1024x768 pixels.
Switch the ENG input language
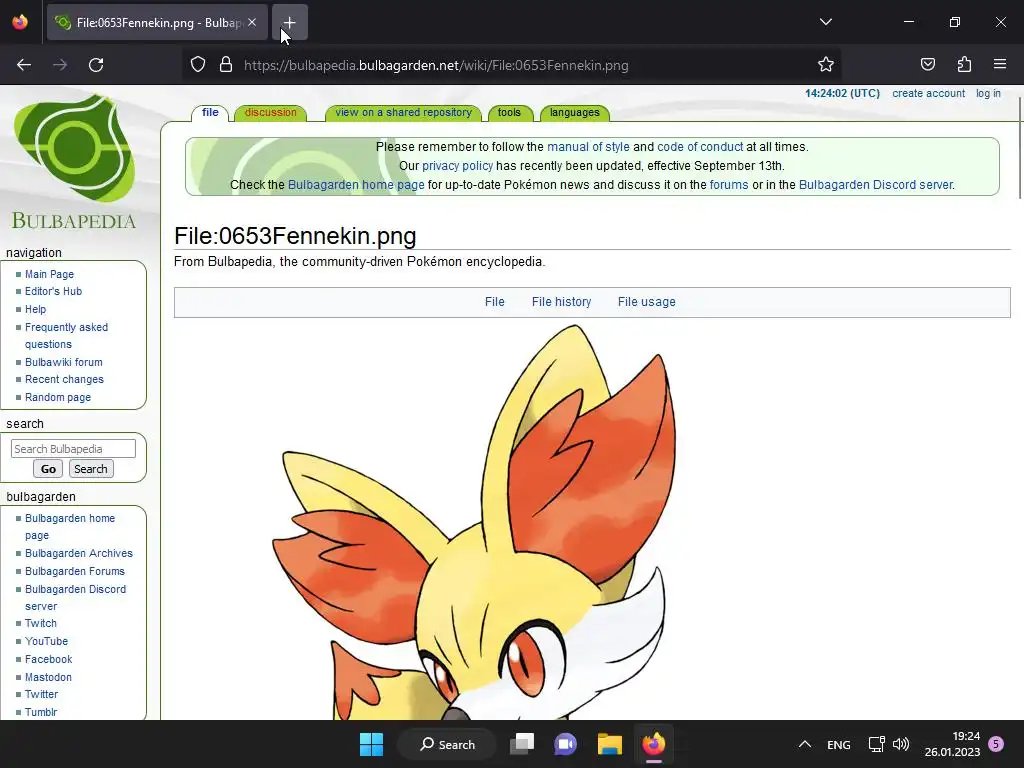click(839, 744)
